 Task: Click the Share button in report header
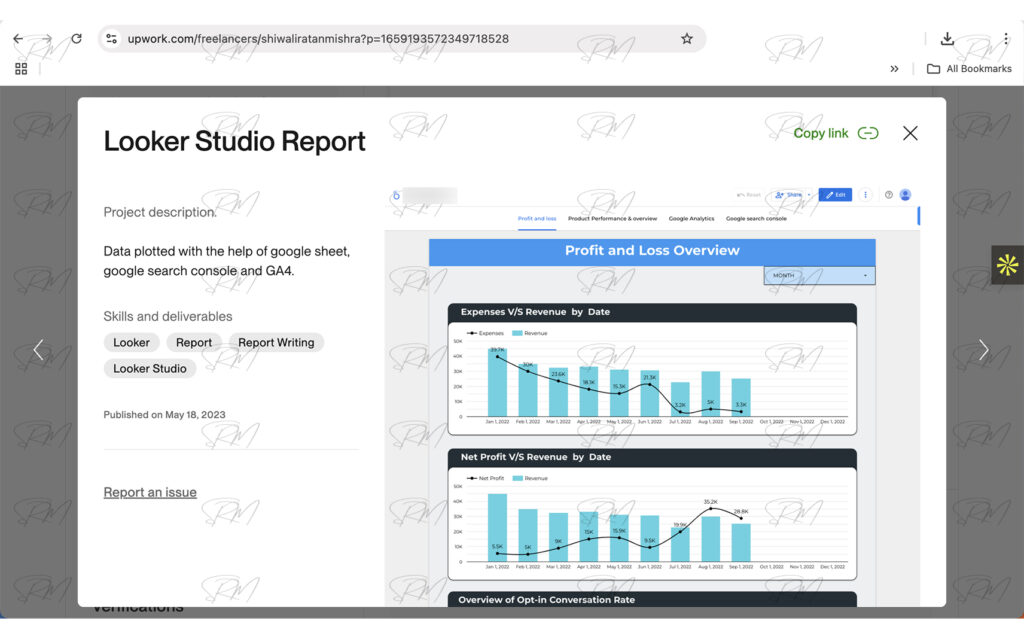click(788, 195)
